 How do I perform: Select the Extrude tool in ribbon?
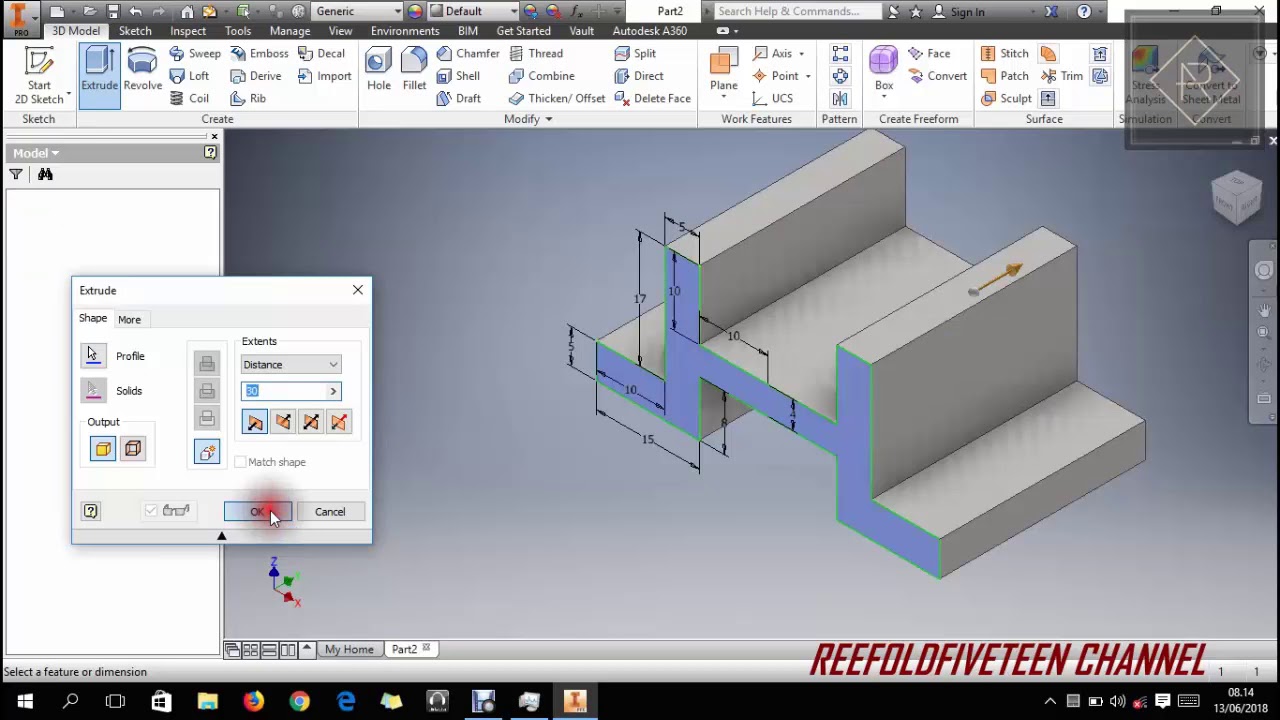click(99, 76)
